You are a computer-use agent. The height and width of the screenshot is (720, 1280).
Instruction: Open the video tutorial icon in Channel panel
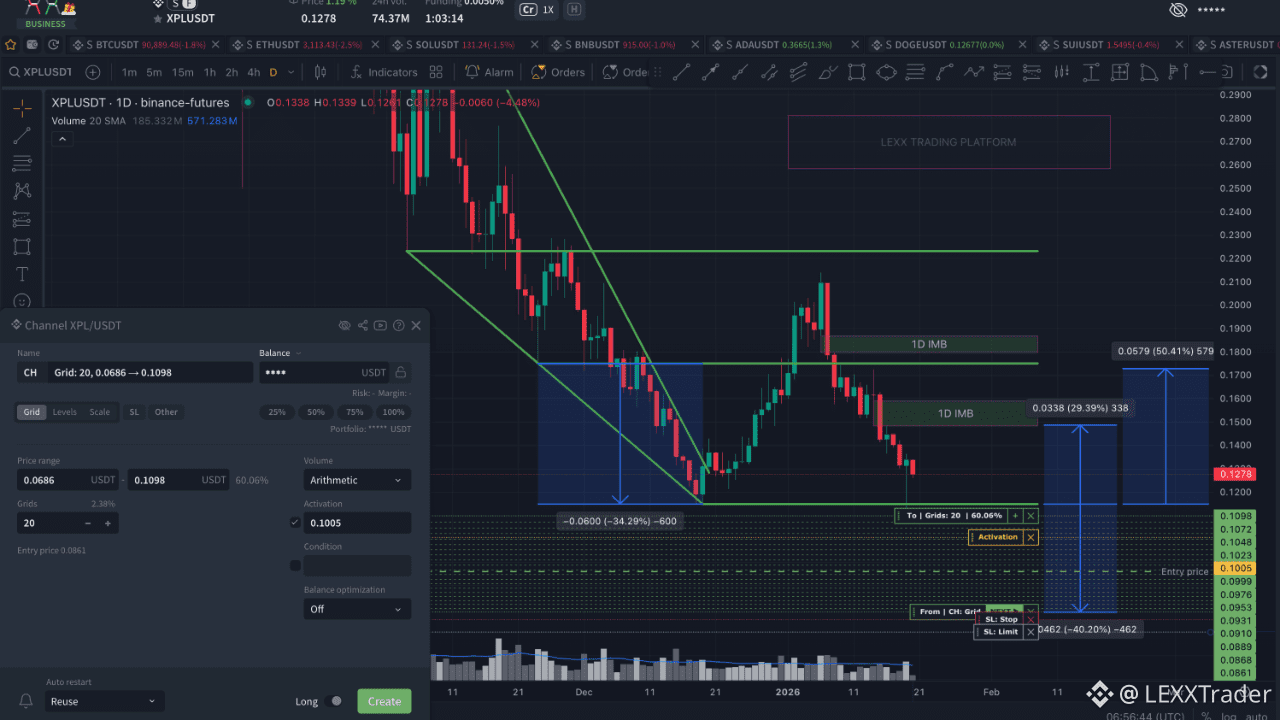(x=381, y=325)
